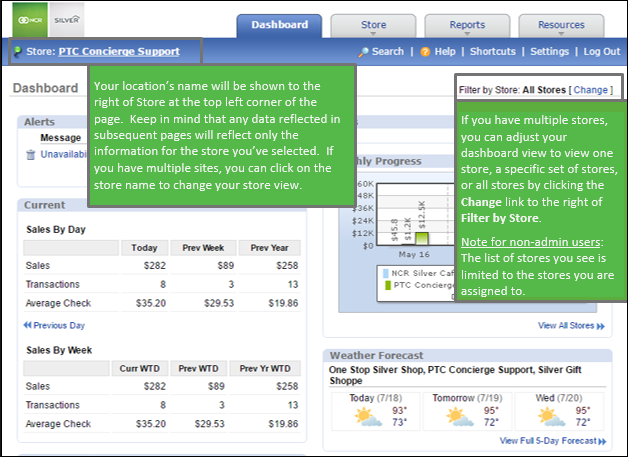Open the Resources tab
Screen dimensions: 628x457
pyautogui.click(x=561, y=25)
